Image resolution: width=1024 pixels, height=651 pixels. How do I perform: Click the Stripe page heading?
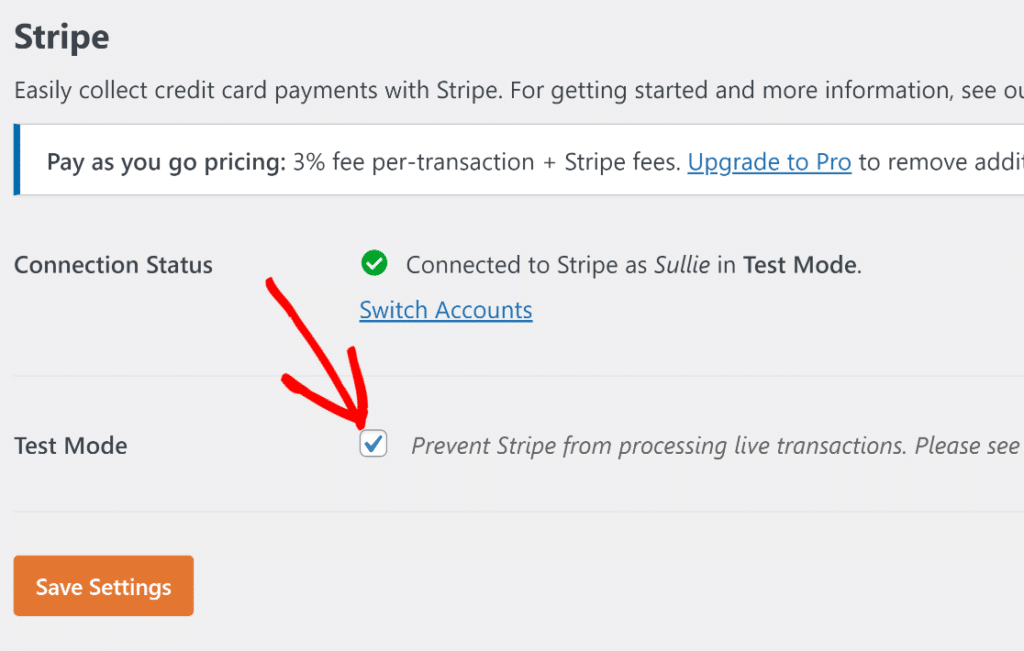(60, 36)
